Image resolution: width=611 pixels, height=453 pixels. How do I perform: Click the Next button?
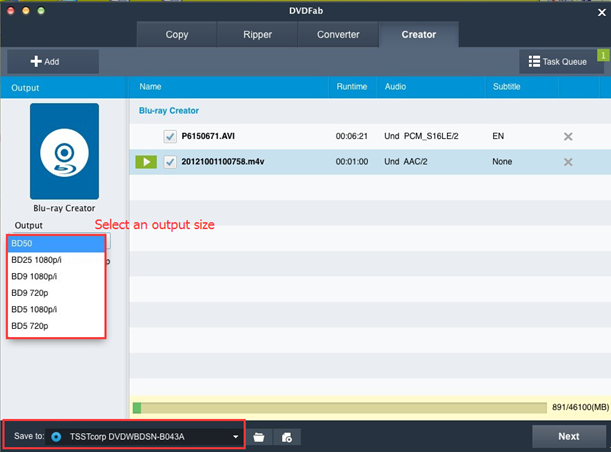click(x=569, y=436)
